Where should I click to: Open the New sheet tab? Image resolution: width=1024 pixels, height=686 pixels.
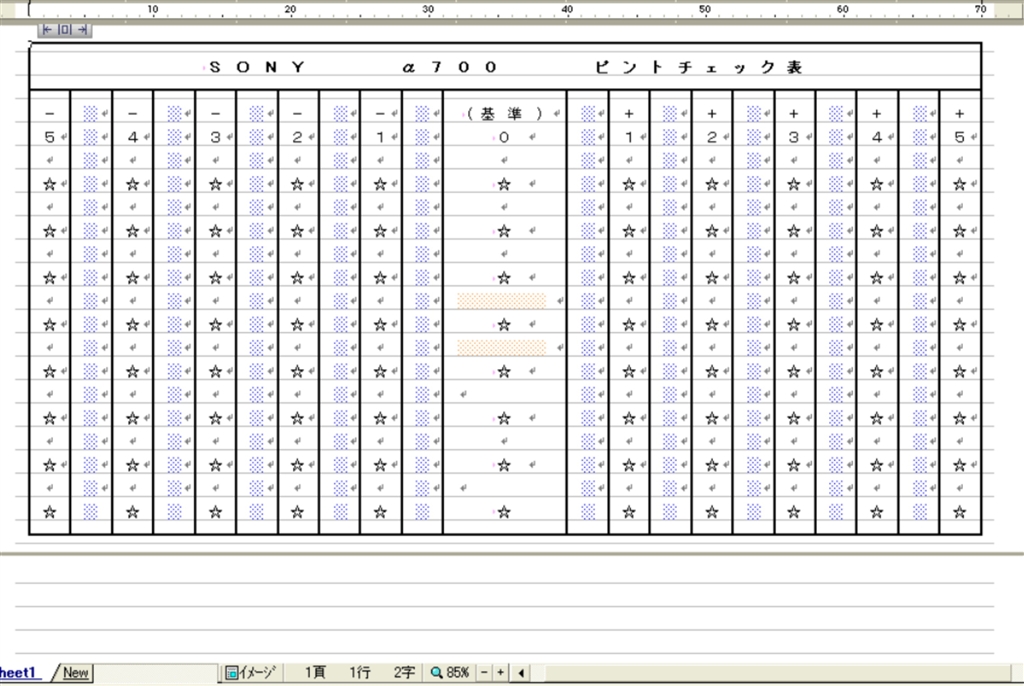coord(75,672)
